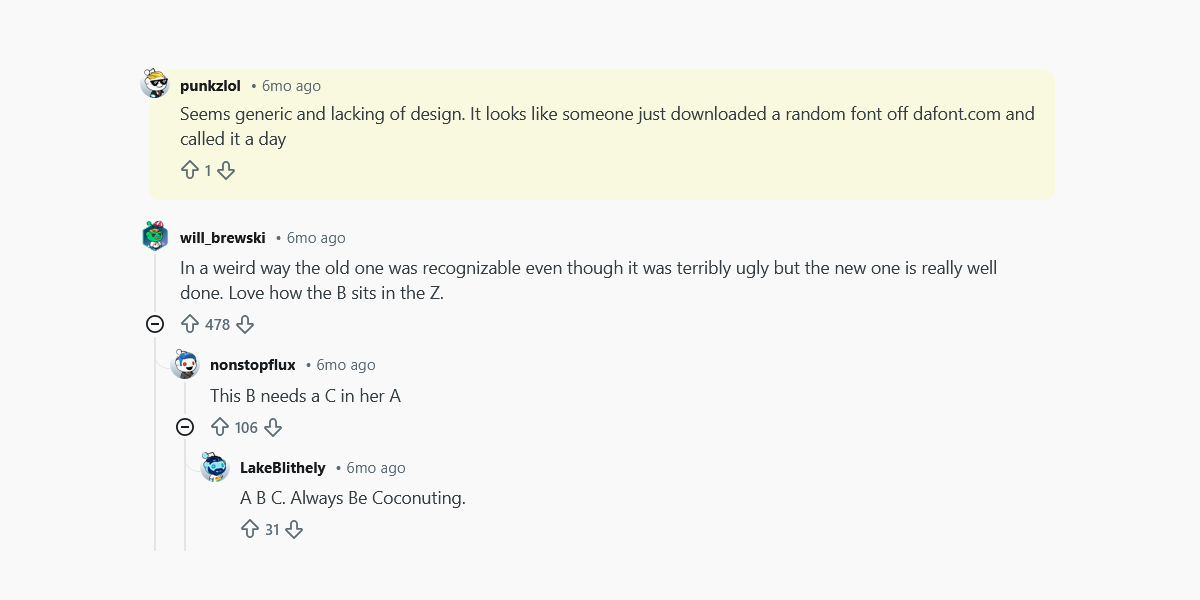Click LakeBlithely's username
Screen dimensions: 1200x600
pos(283,468)
